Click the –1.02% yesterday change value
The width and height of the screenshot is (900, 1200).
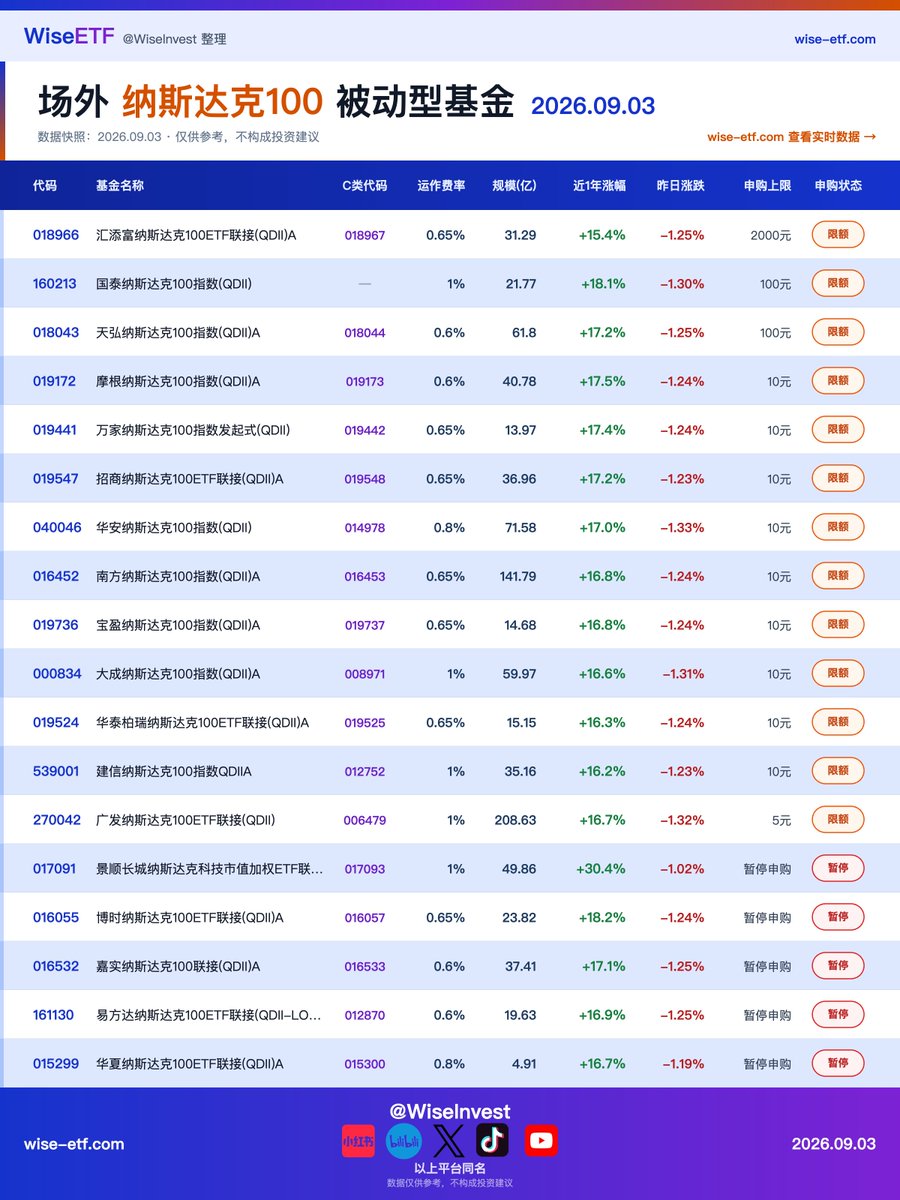click(682, 869)
